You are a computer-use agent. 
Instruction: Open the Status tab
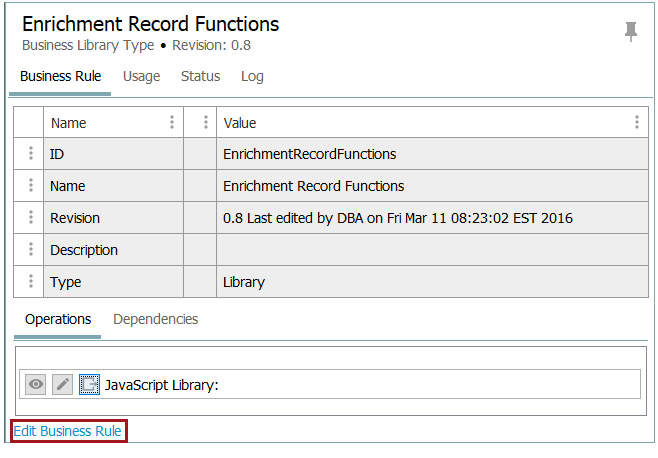[x=200, y=76]
